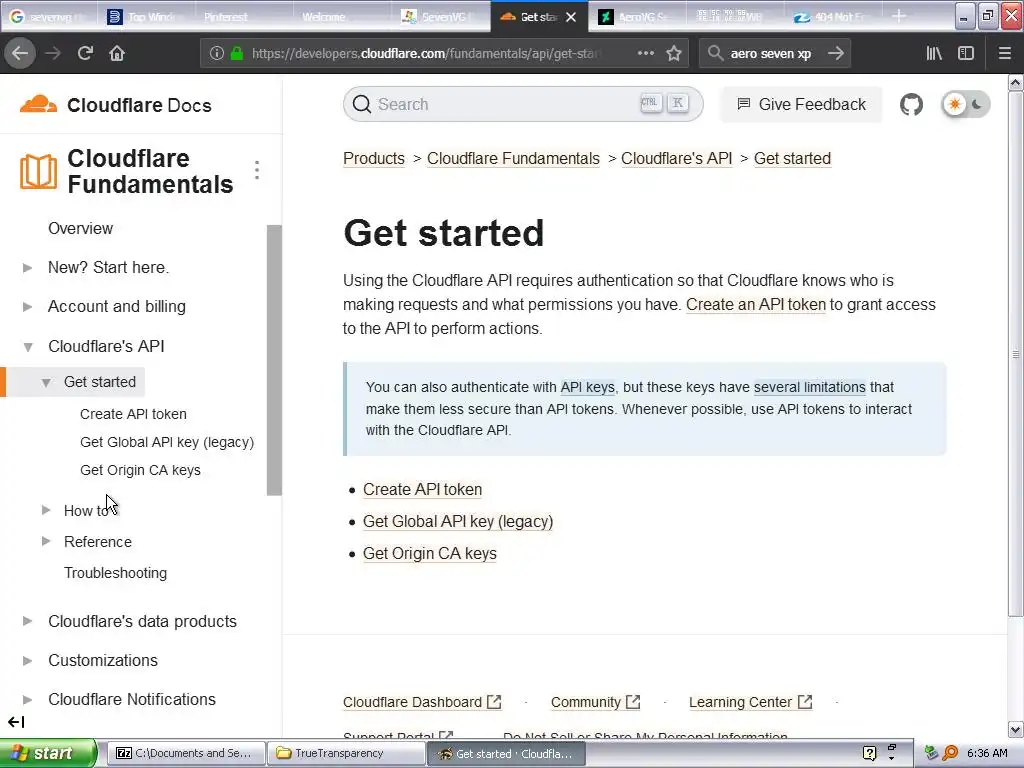Image resolution: width=1024 pixels, height=768 pixels.
Task: Collapse the Cloudflare's API section arrow
Action: point(27,347)
